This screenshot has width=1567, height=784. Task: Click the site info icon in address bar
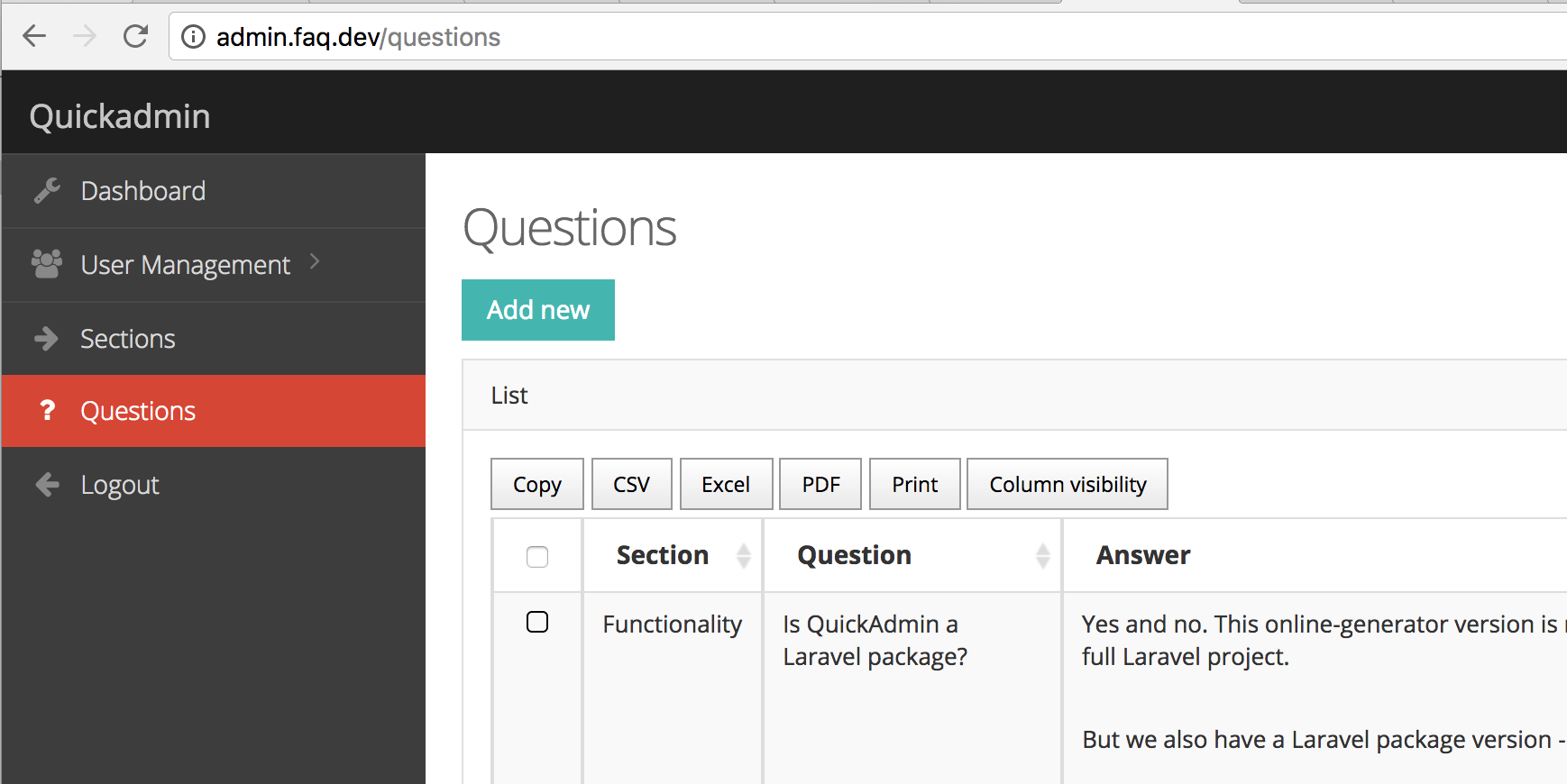click(x=193, y=37)
